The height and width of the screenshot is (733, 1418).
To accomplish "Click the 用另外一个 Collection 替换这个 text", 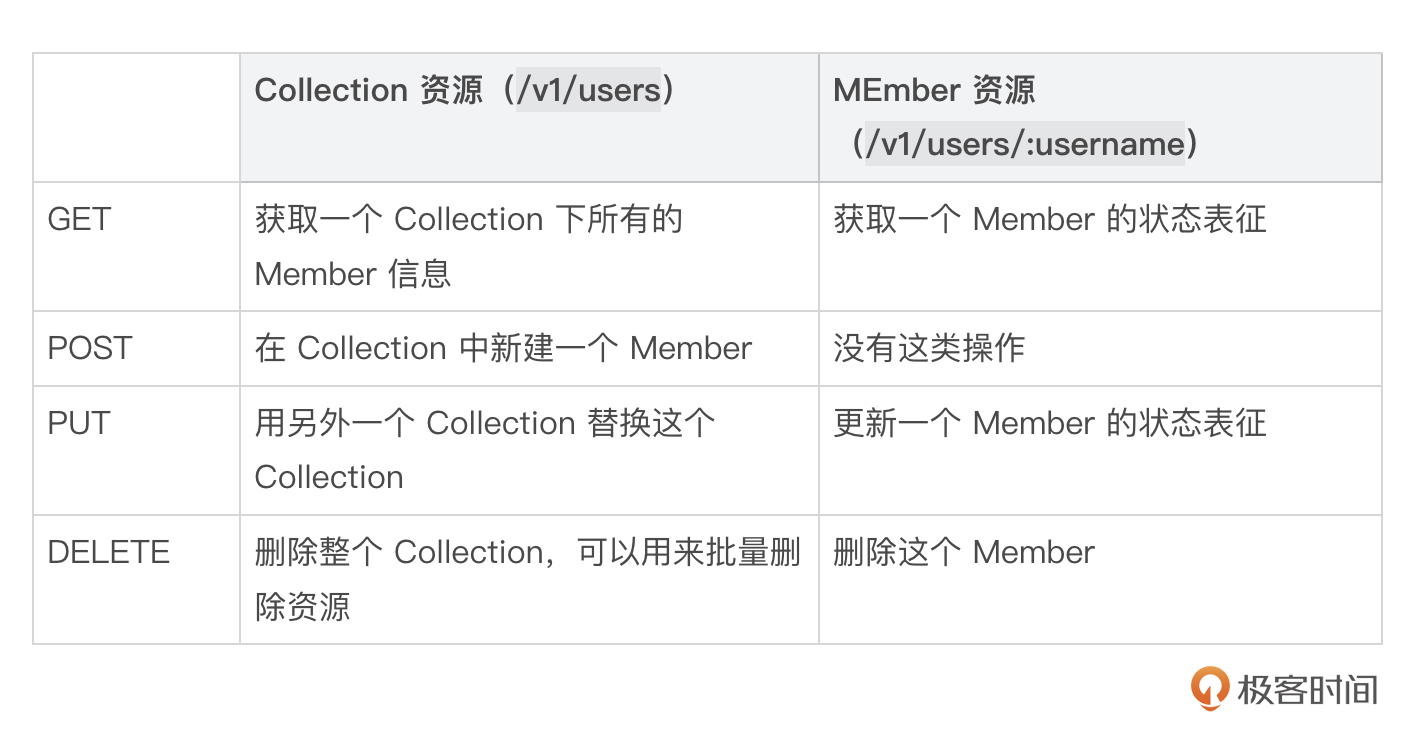I will coord(485,423).
